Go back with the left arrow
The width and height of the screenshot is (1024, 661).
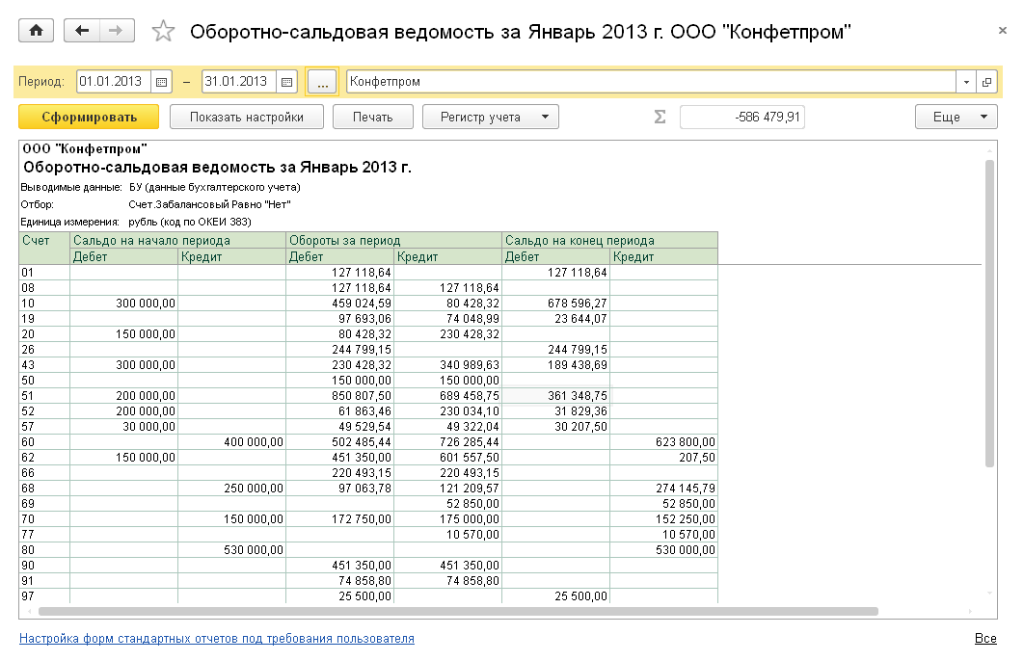[82, 31]
